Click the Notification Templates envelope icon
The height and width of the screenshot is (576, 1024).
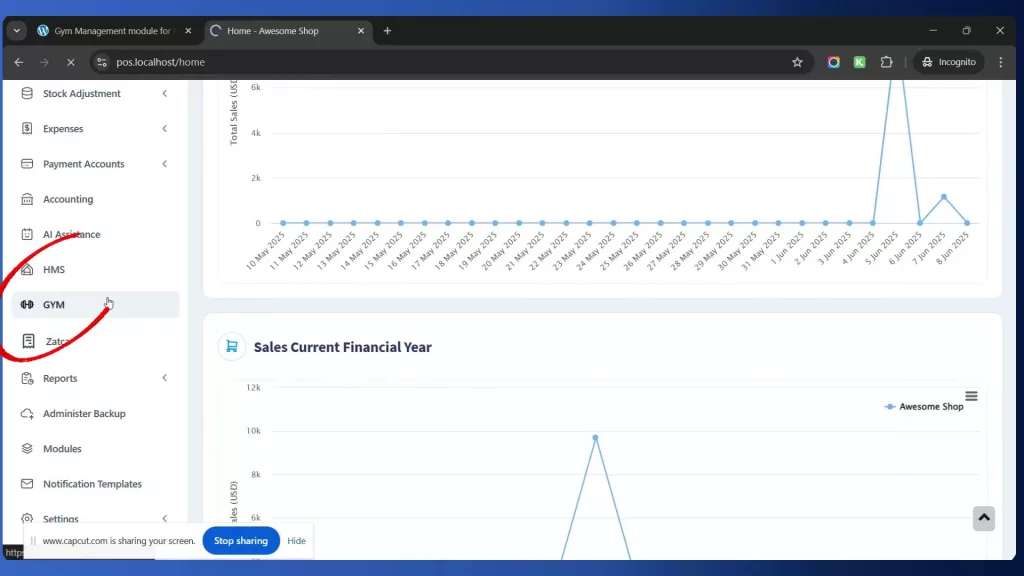(27, 484)
